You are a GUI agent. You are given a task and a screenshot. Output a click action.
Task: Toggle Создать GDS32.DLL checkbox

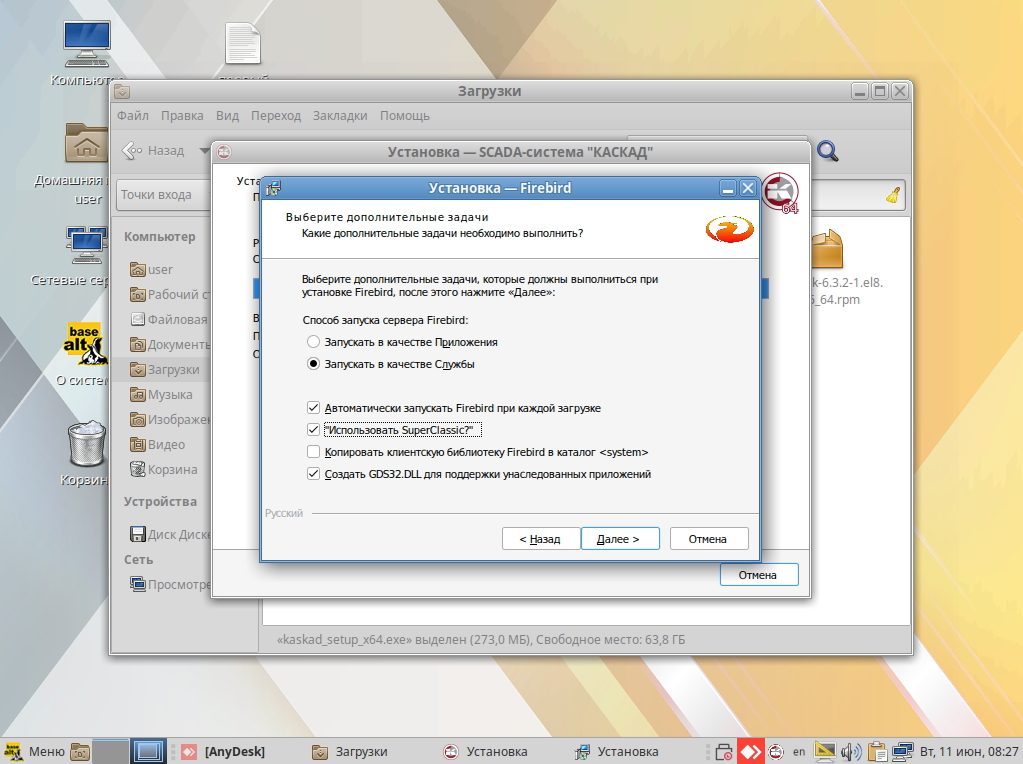[314, 474]
